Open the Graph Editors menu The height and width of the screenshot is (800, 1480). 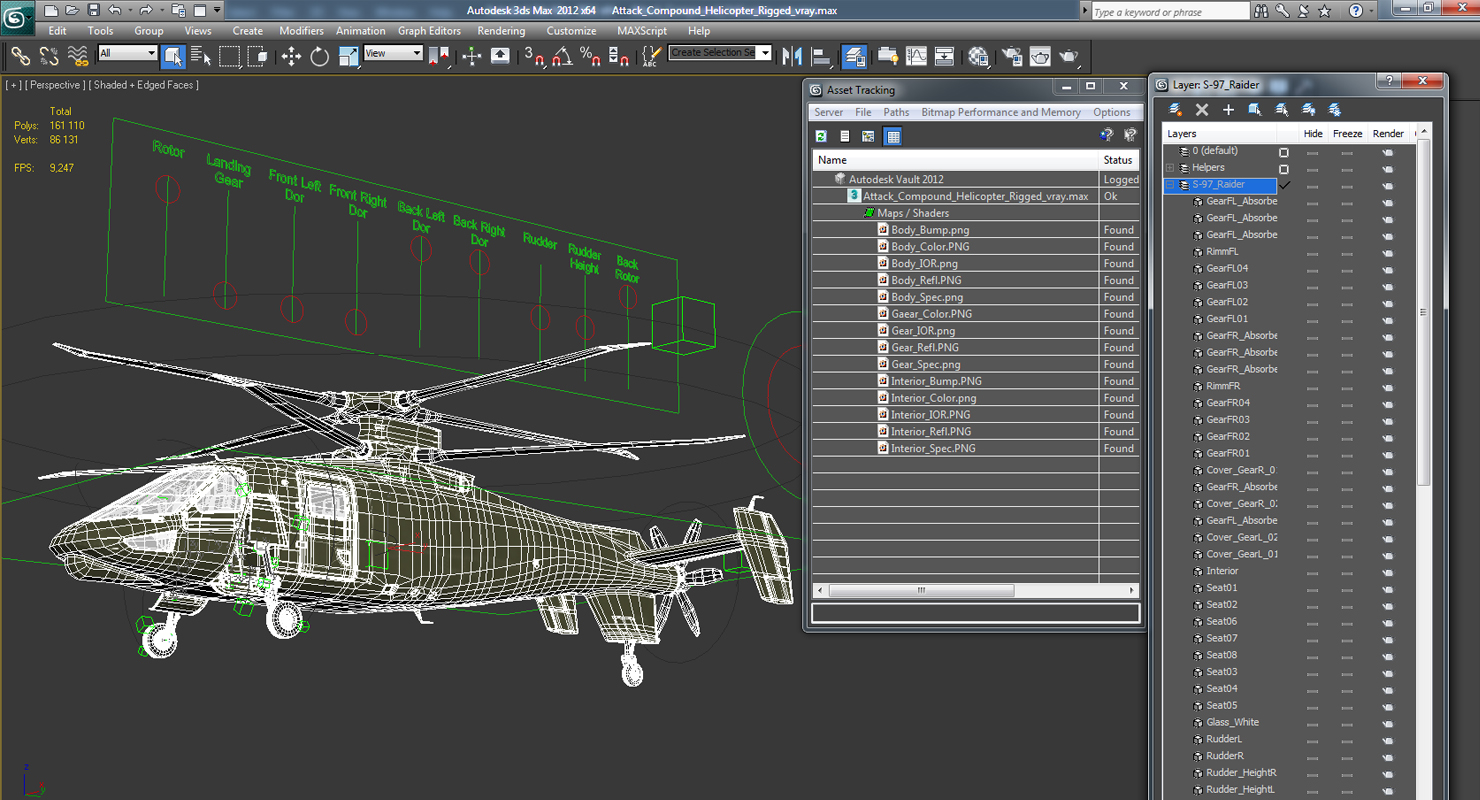pyautogui.click(x=429, y=31)
